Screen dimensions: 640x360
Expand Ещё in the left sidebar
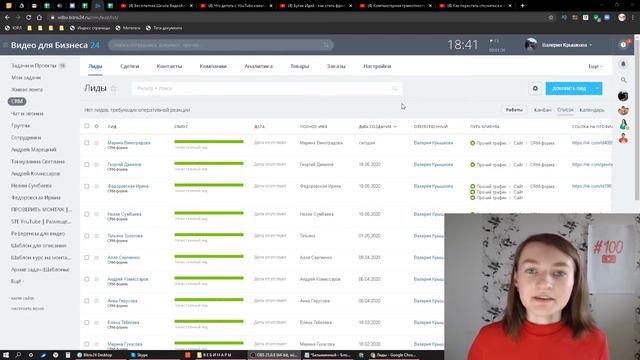pyautogui.click(x=17, y=281)
